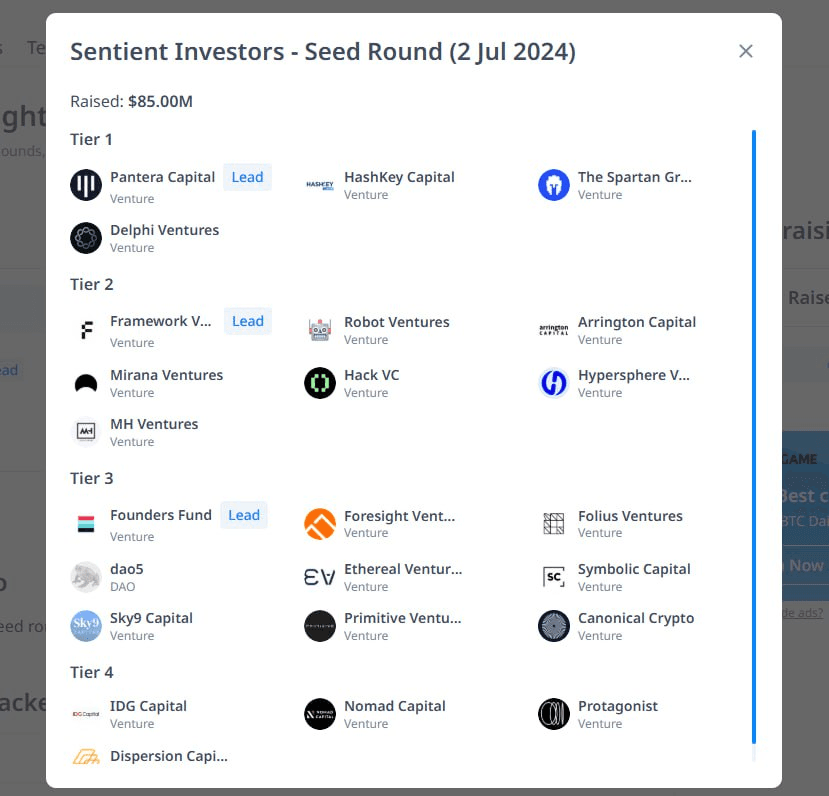The image size is (829, 796).
Task: Open the Founders Fund striped logo
Action: tap(86, 524)
